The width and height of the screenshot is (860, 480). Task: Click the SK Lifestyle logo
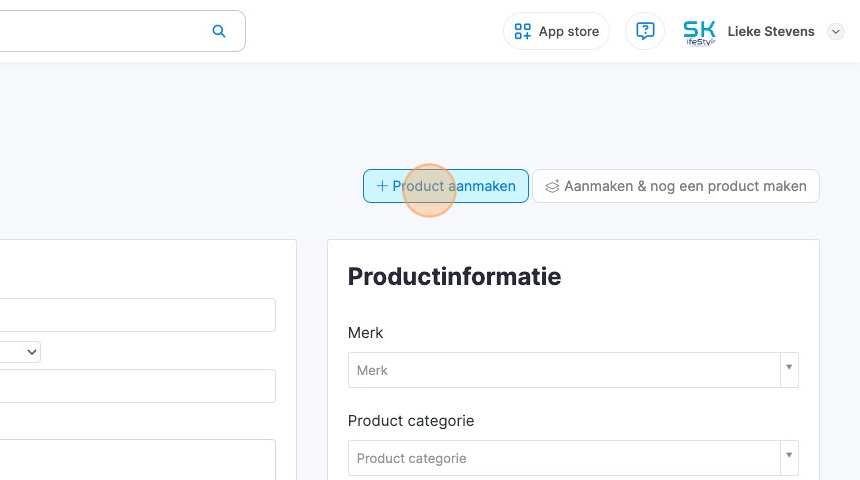point(699,32)
